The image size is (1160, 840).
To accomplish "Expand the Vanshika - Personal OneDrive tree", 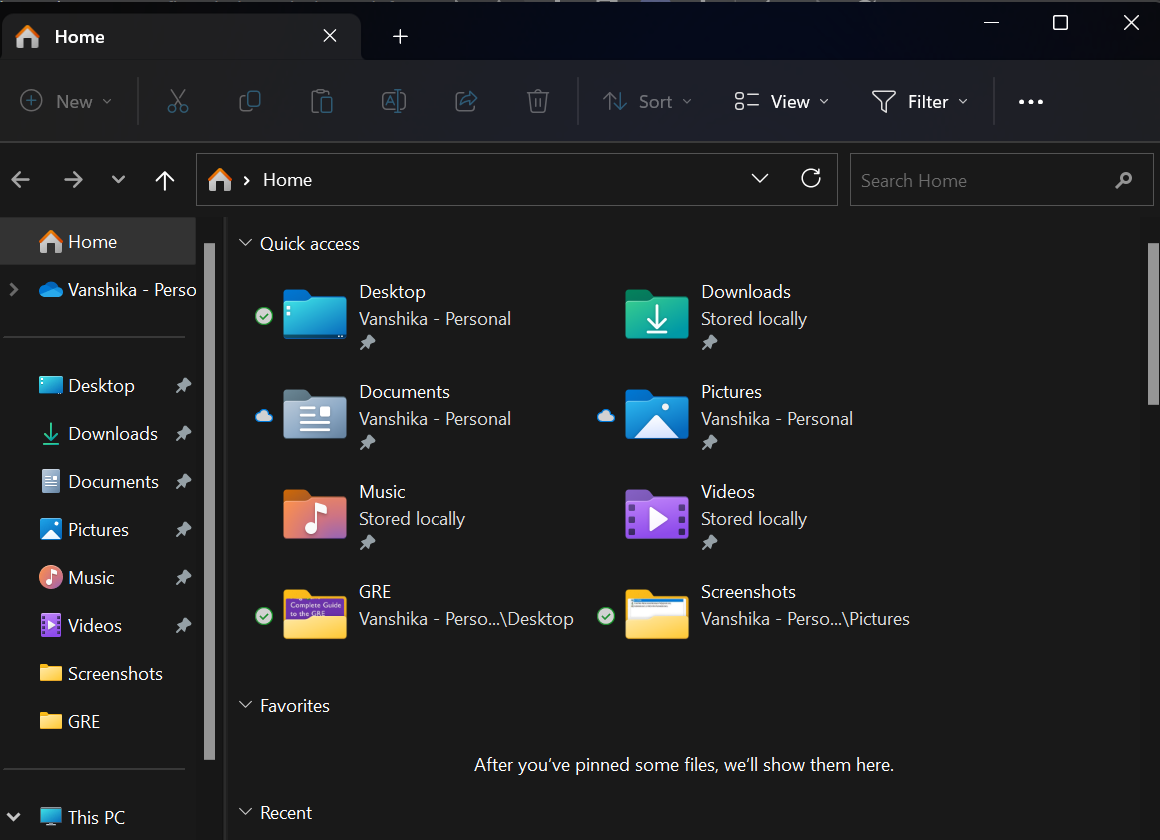I will pyautogui.click(x=14, y=290).
